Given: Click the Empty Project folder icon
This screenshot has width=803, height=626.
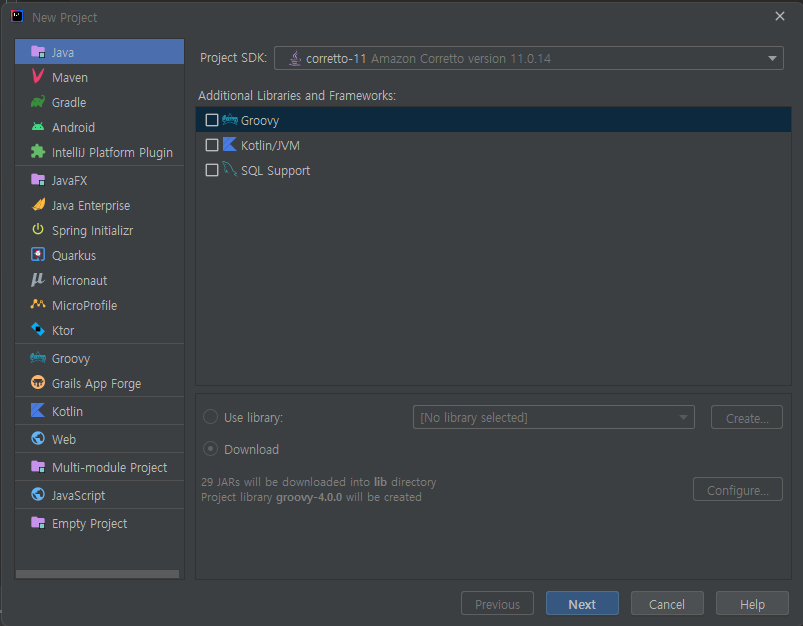Looking at the screenshot, I should click(x=38, y=523).
